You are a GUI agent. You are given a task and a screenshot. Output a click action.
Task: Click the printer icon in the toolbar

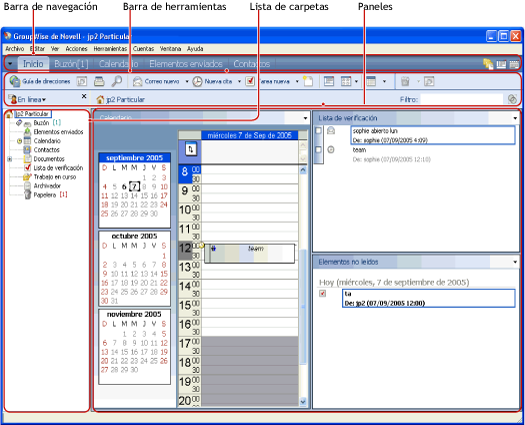[99, 81]
